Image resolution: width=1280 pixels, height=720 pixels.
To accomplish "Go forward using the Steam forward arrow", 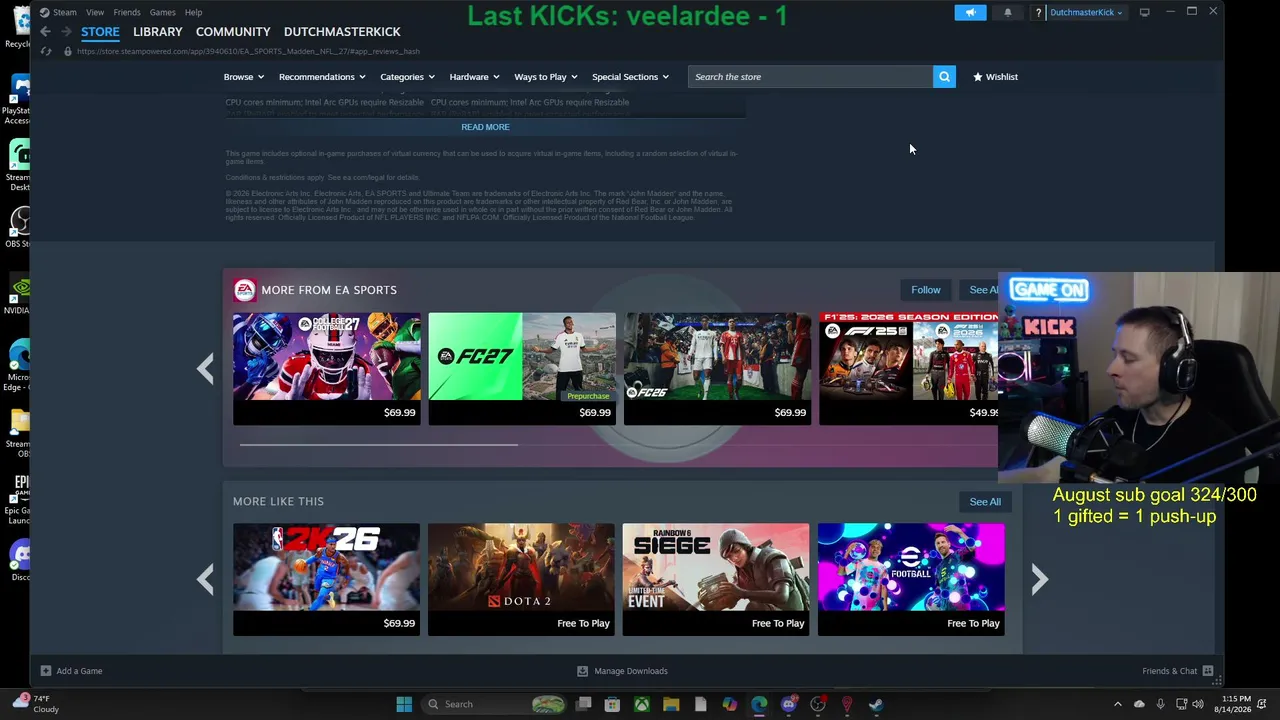I will coord(66,32).
